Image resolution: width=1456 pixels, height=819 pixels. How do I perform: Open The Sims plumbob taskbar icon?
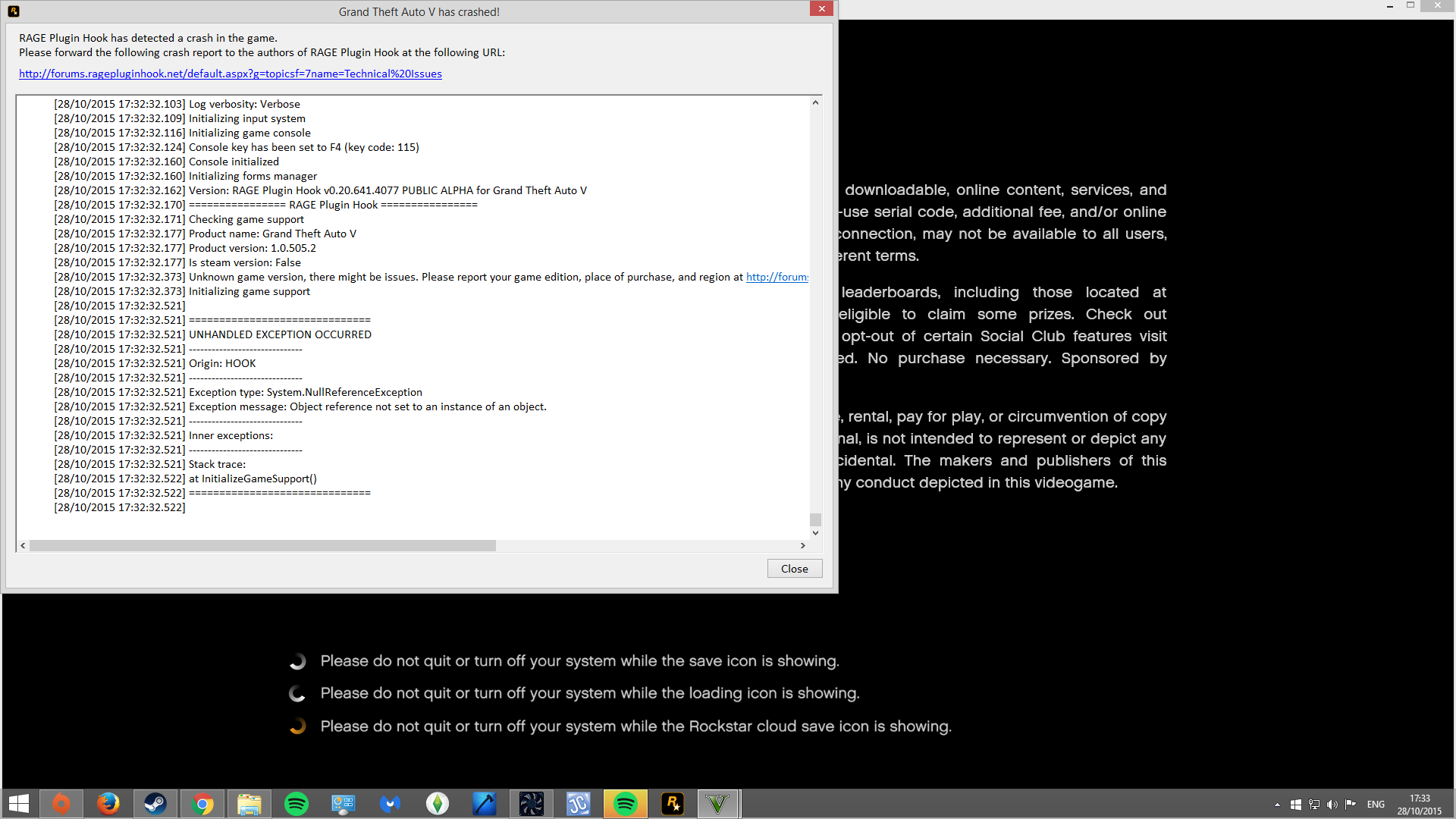click(438, 804)
